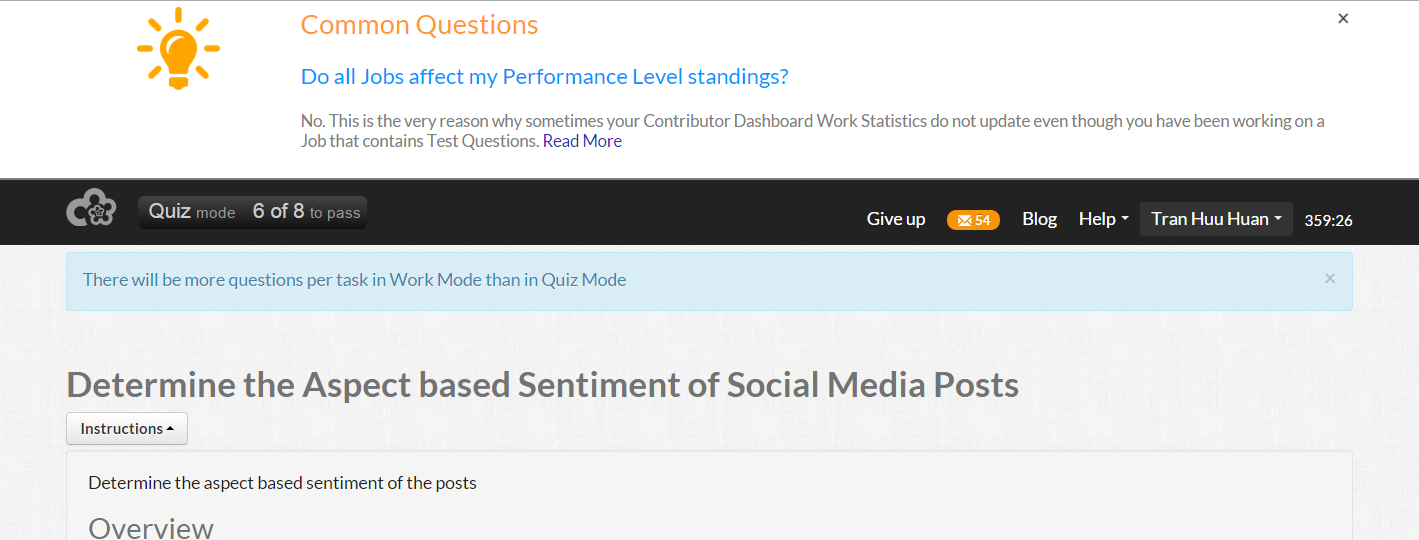Click the orange lightbulb icon
This screenshot has width=1419, height=540.
pyautogui.click(x=178, y=49)
